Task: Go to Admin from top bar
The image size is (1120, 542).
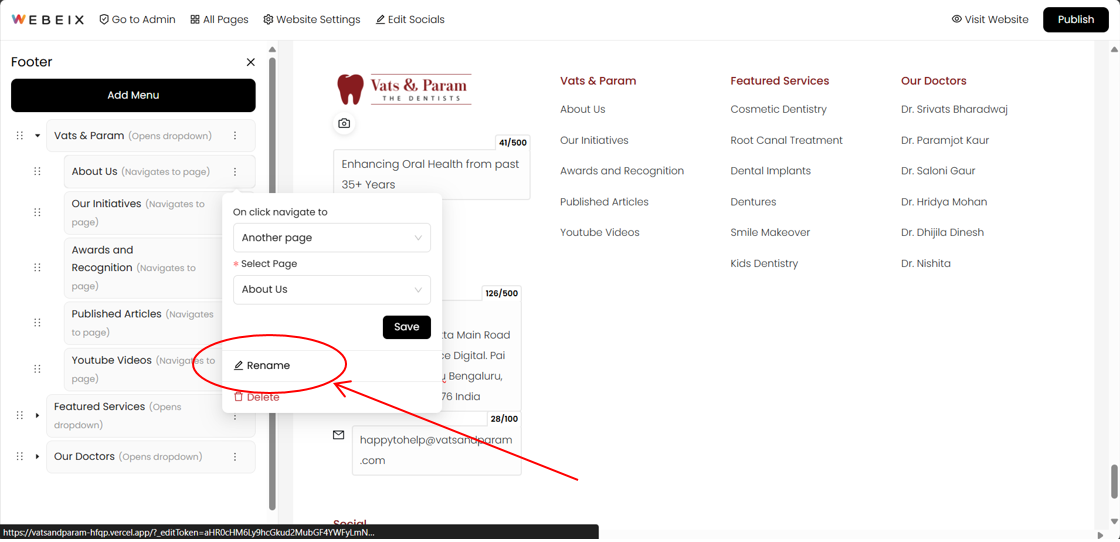Action: click(x=137, y=19)
